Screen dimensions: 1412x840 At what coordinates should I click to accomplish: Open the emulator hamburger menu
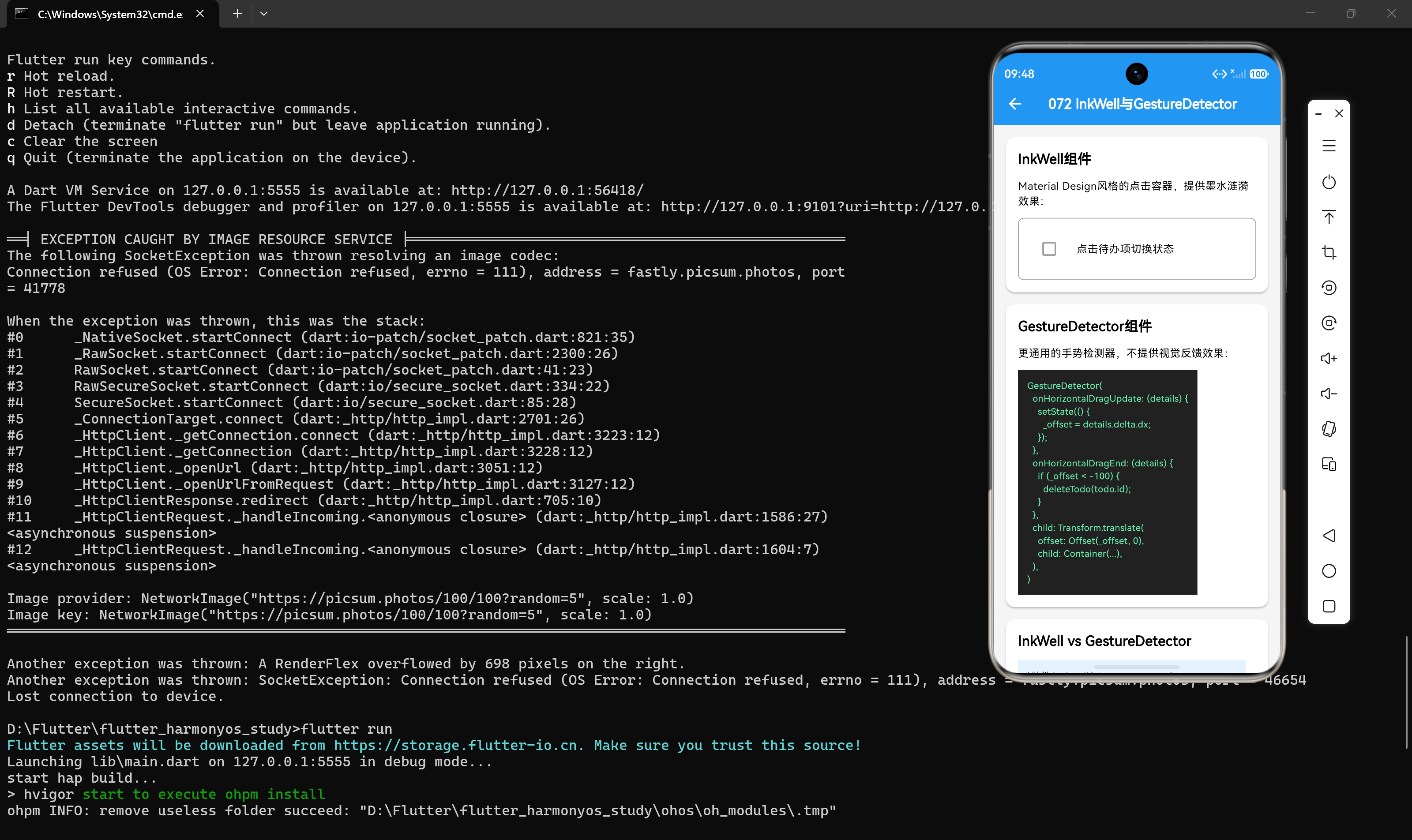point(1329,146)
